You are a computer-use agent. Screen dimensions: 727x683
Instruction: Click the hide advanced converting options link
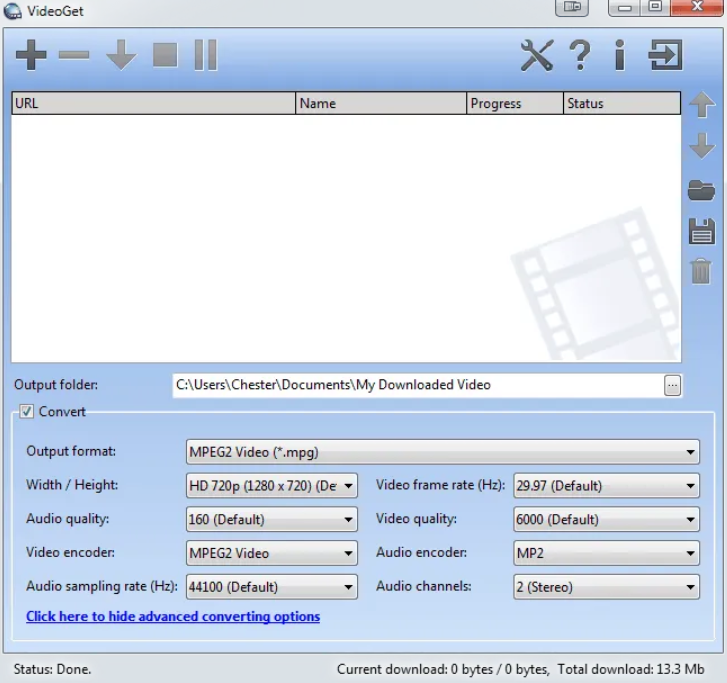point(173,616)
